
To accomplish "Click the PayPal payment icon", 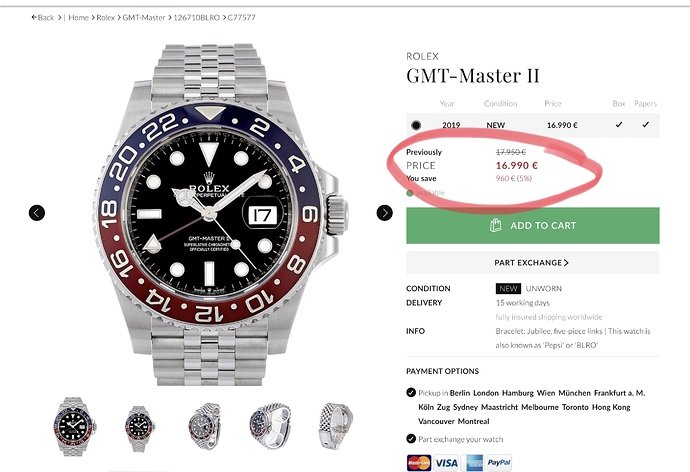I will (499, 462).
